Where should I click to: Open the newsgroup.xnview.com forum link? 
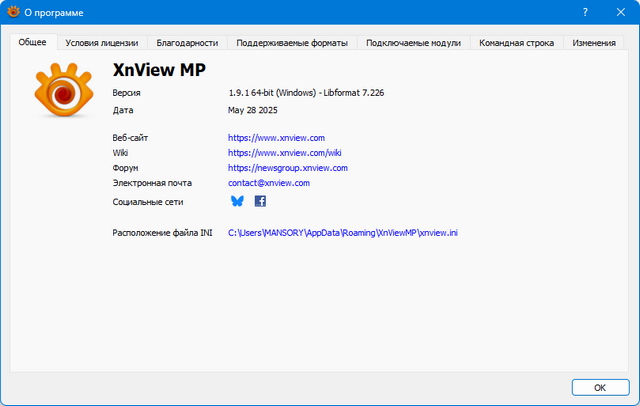tap(288, 168)
